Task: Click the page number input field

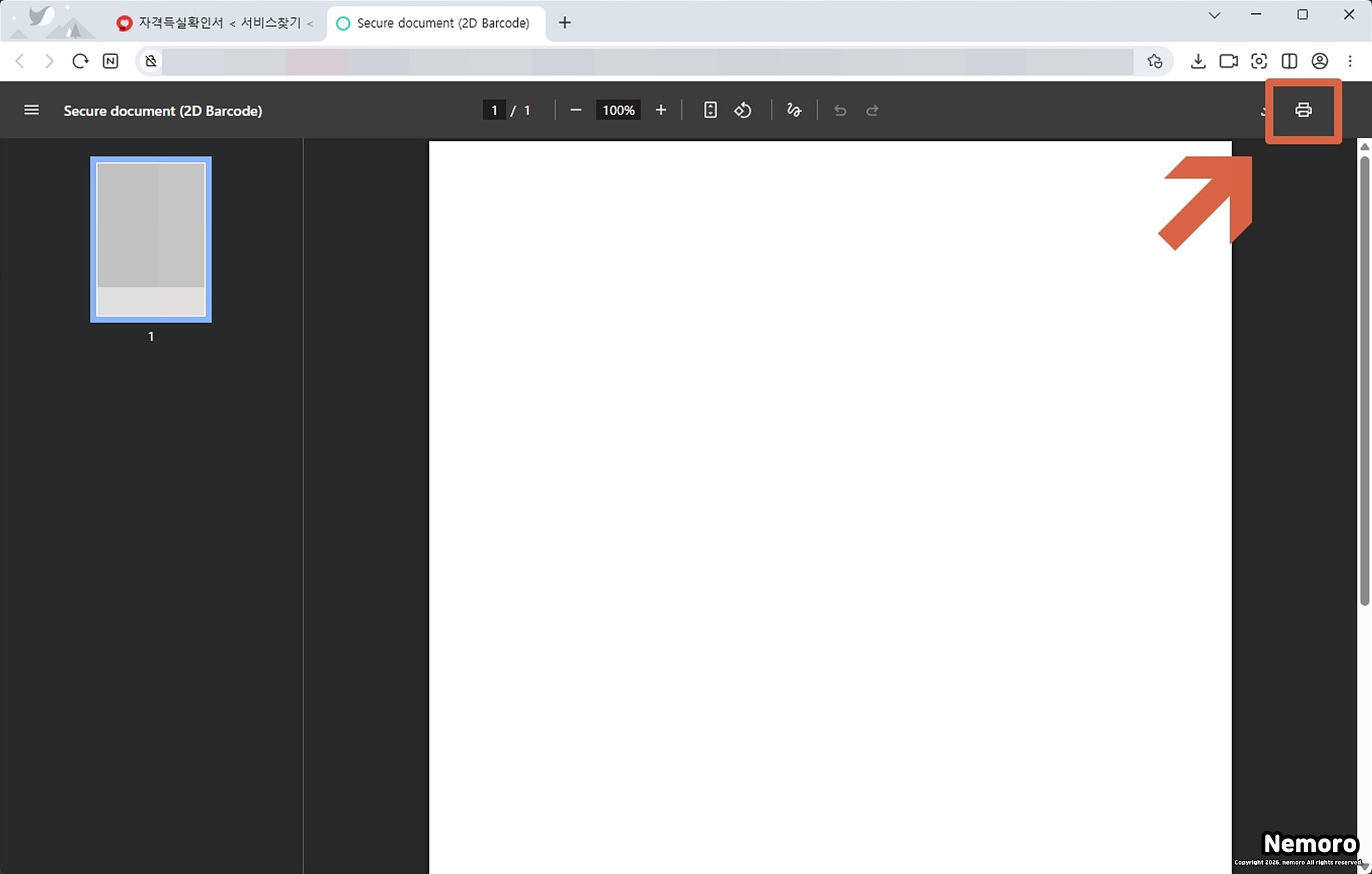Action: [494, 110]
